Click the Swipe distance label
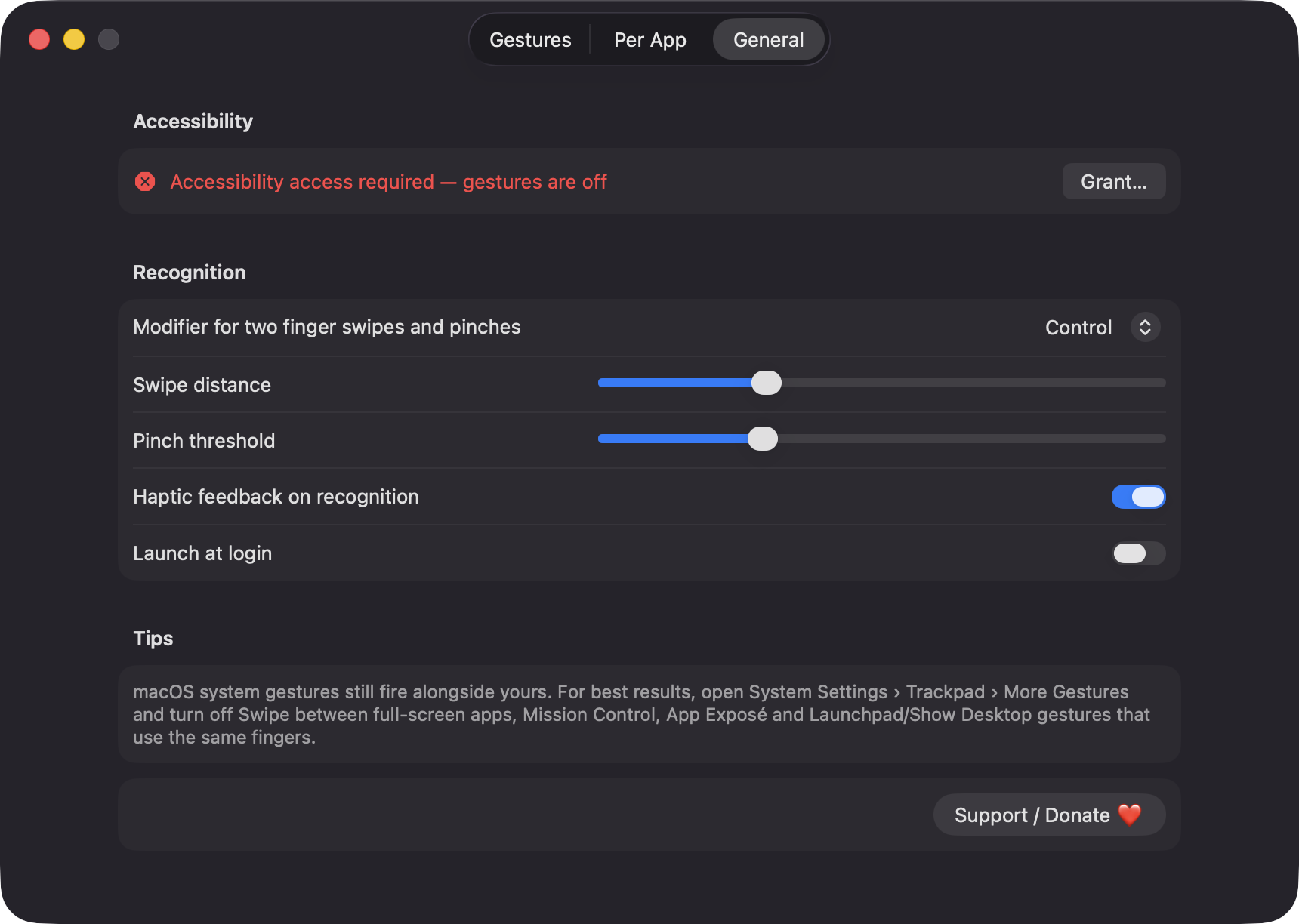This screenshot has height=924, width=1299. [x=202, y=385]
